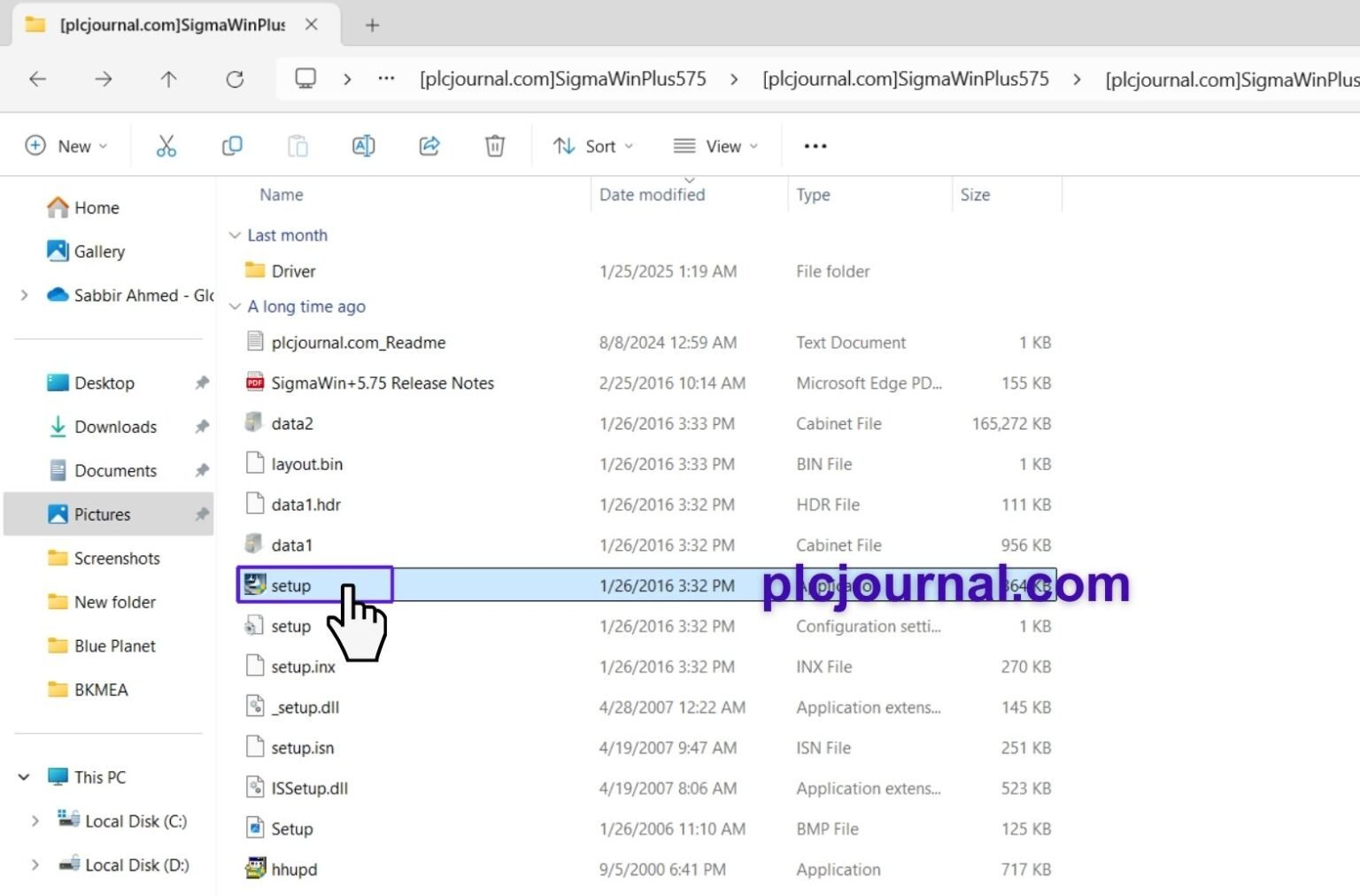Refresh the current folder view

click(235, 80)
